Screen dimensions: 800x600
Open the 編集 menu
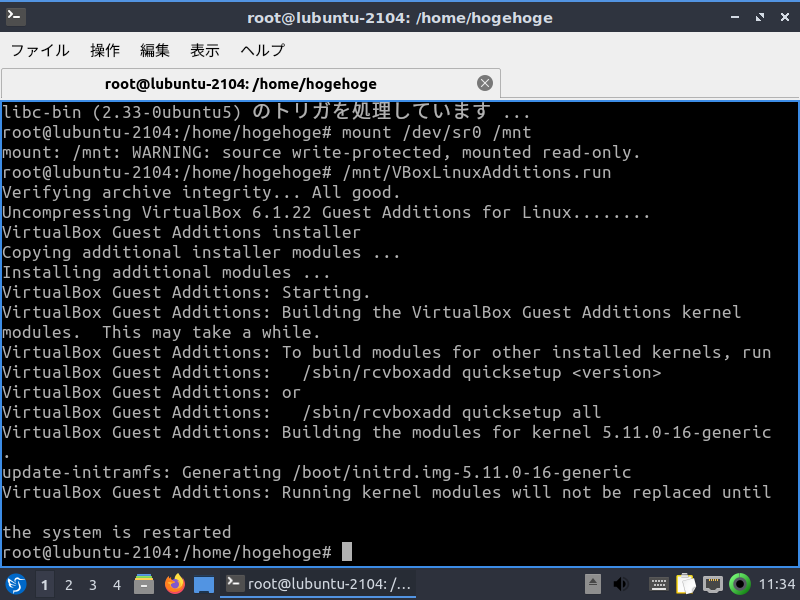(155, 50)
